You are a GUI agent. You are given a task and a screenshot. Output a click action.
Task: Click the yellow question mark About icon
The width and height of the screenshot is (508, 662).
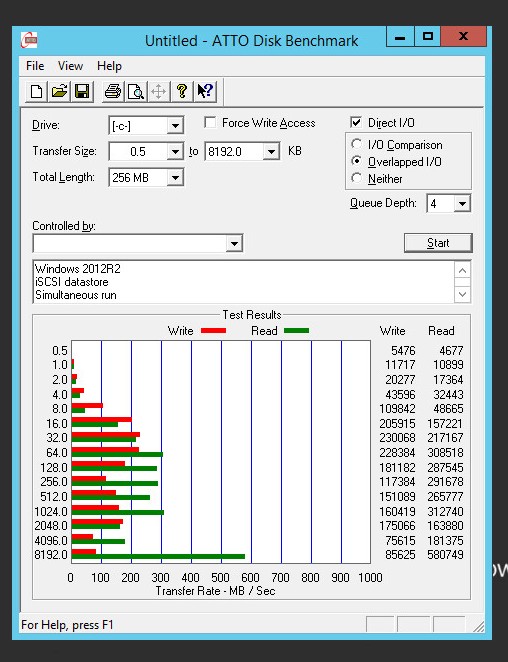pos(182,91)
